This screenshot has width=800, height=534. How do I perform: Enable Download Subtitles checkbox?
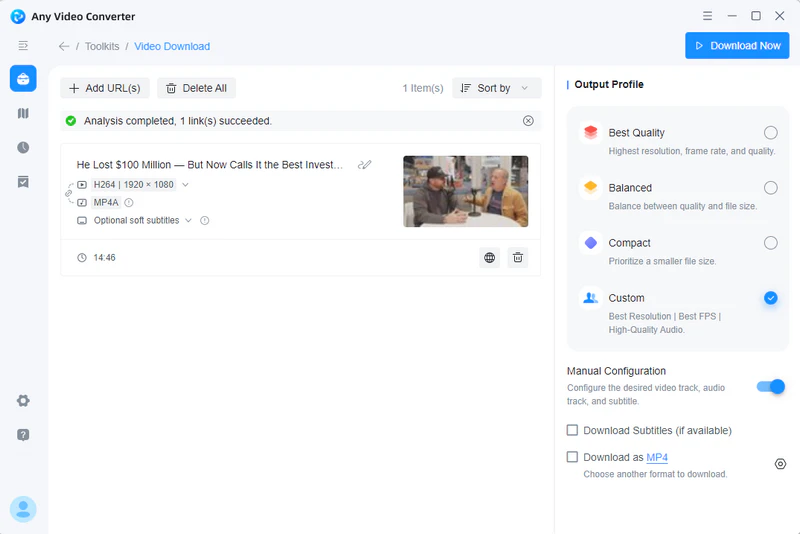pos(573,430)
